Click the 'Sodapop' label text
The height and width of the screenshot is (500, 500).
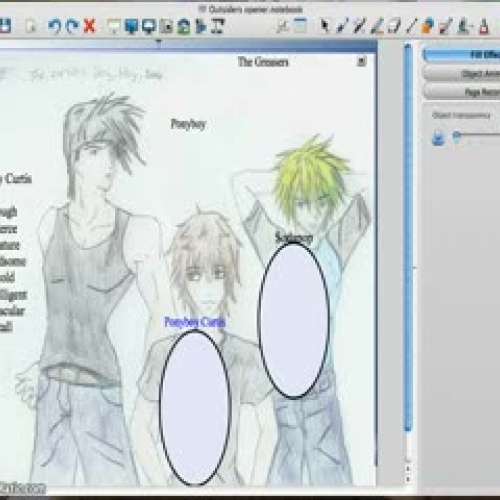pos(294,238)
